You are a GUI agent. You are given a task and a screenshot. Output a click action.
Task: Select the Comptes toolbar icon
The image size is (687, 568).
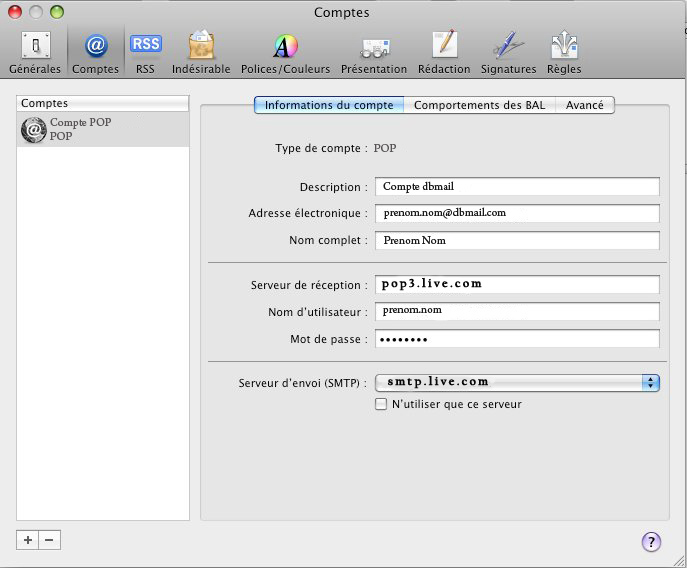coord(95,52)
